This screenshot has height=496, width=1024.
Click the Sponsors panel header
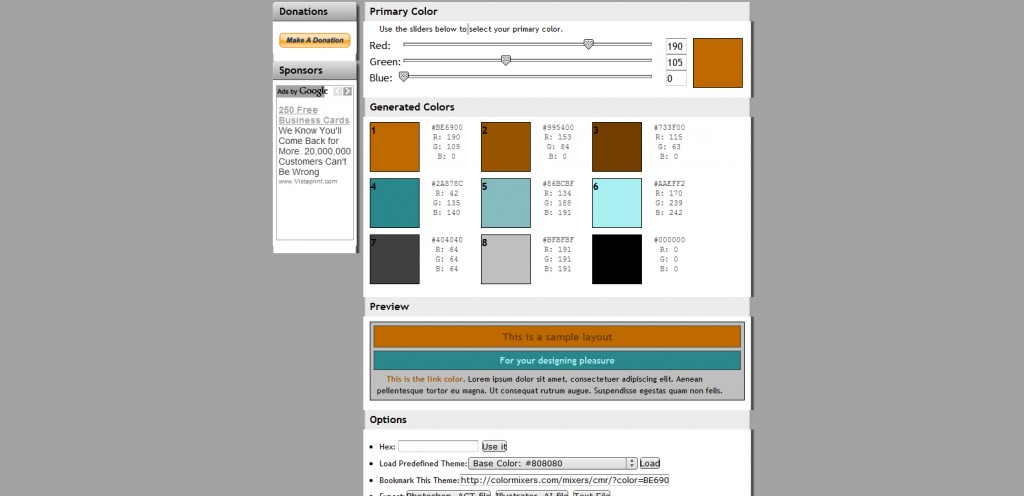click(315, 70)
